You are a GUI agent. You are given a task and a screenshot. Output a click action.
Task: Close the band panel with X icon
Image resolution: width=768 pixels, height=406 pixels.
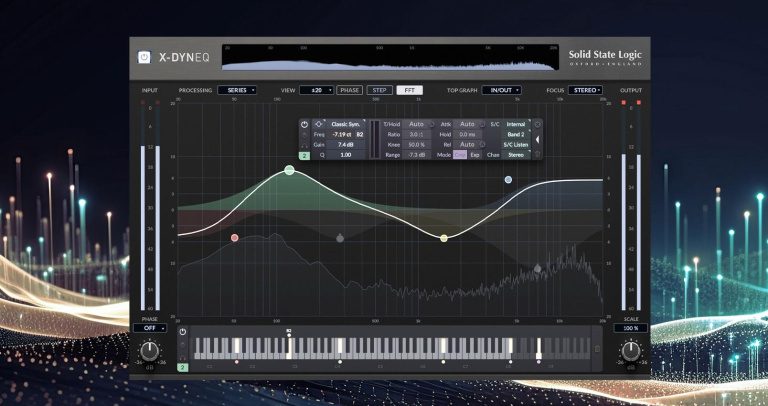point(537,124)
